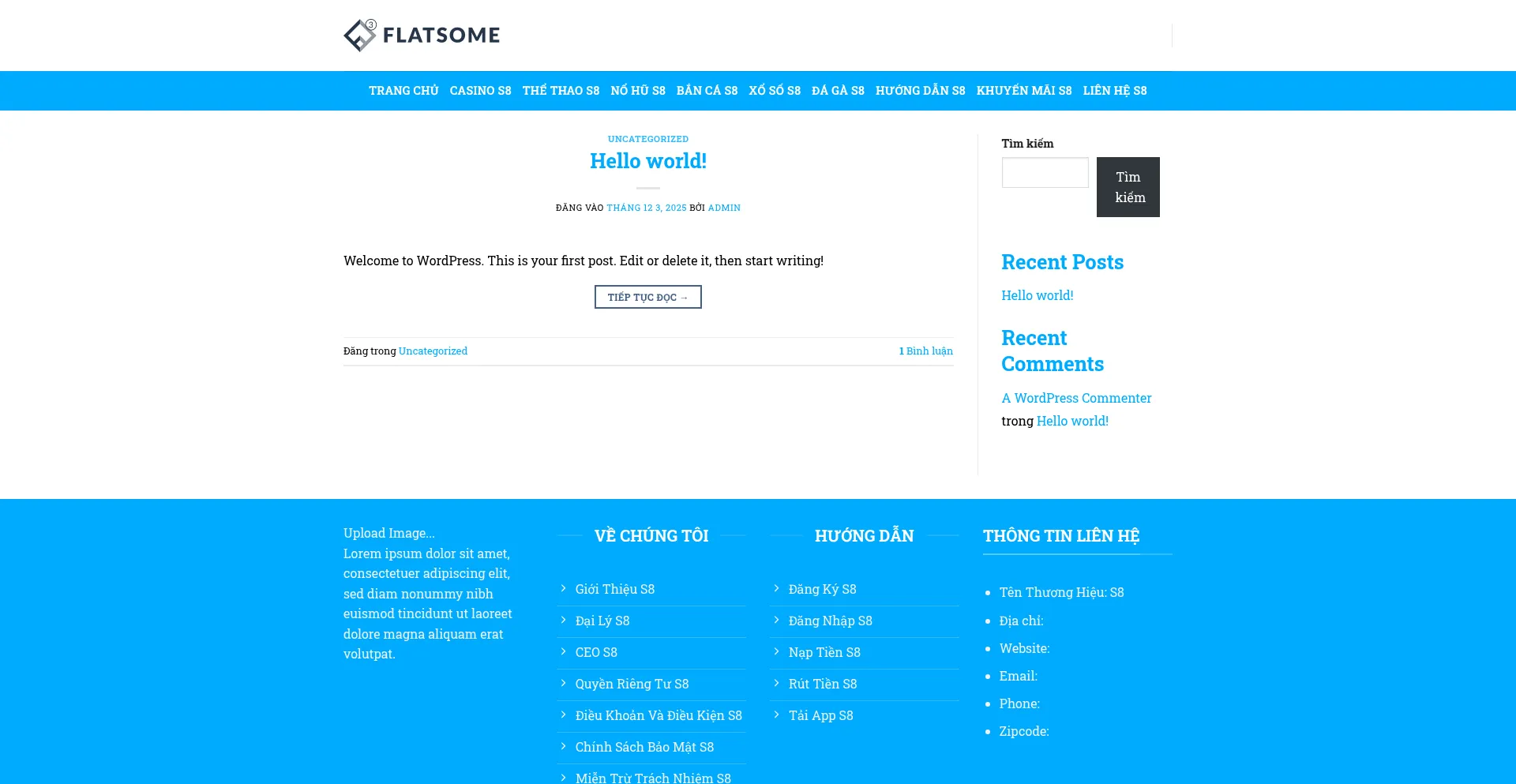Screen dimensions: 1516x784
Task: Open the Đăng Ký S8 footer link
Action: coord(822,589)
